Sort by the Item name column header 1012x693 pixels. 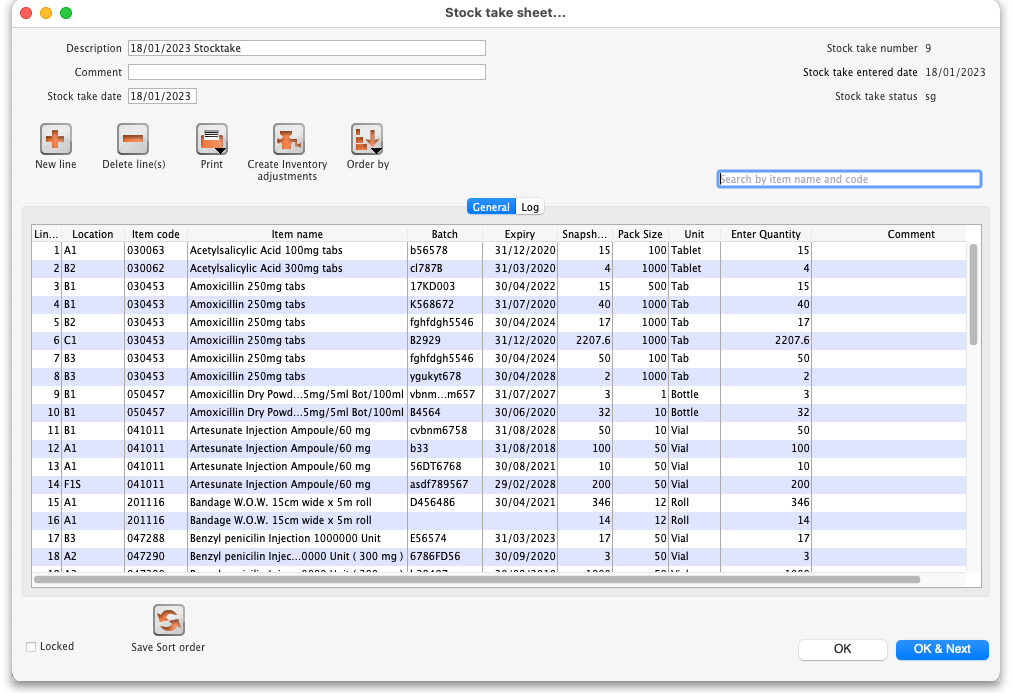coord(297,234)
